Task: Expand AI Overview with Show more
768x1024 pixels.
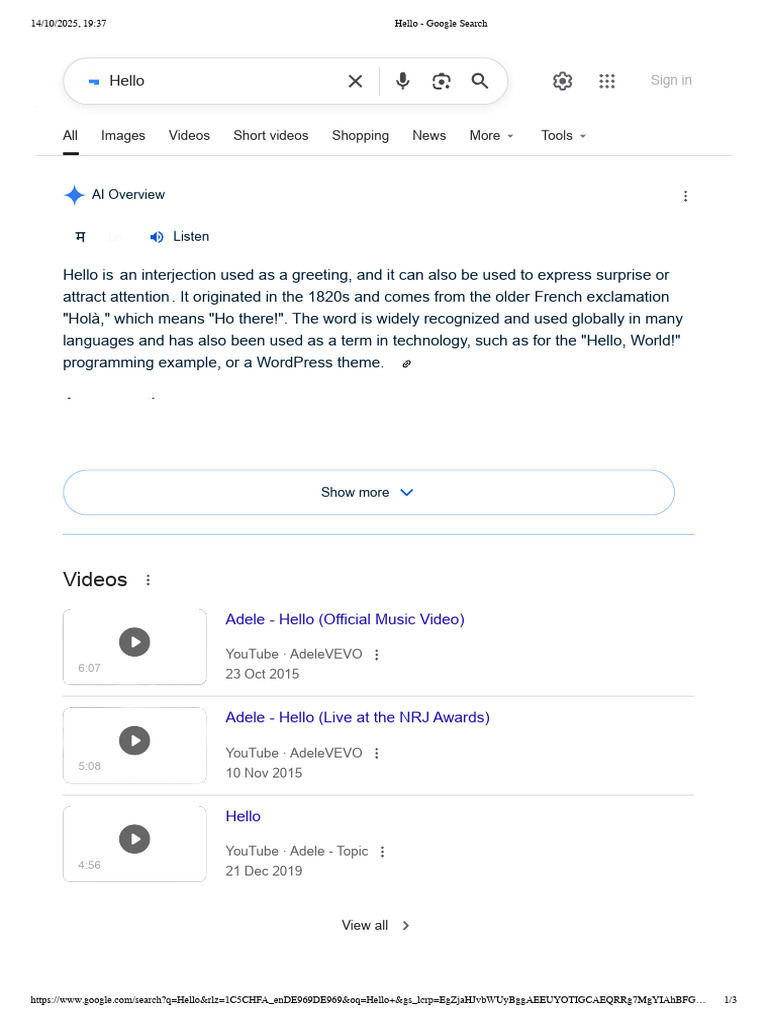Action: pyautogui.click(x=368, y=492)
